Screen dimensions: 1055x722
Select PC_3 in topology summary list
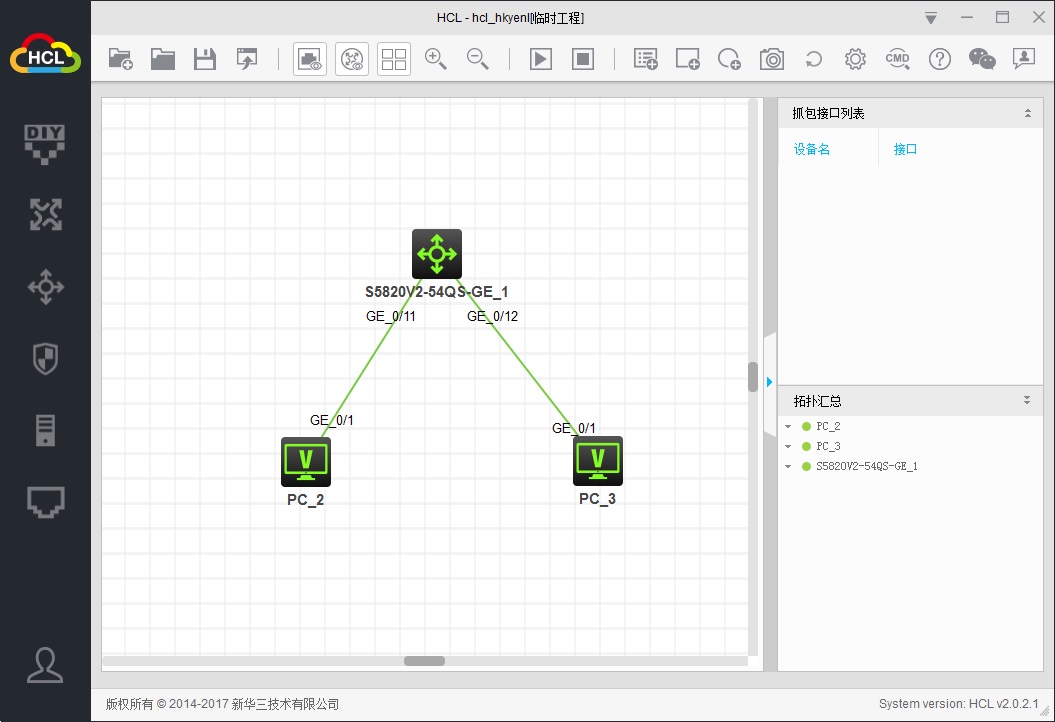pos(828,446)
